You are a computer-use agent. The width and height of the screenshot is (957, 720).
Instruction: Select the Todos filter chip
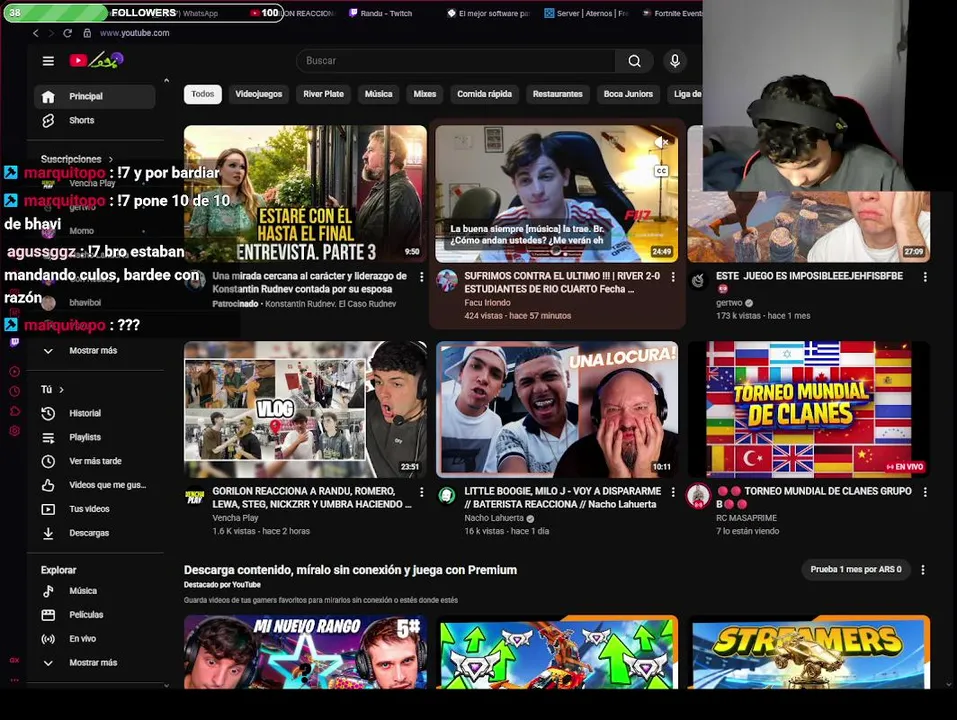203,94
